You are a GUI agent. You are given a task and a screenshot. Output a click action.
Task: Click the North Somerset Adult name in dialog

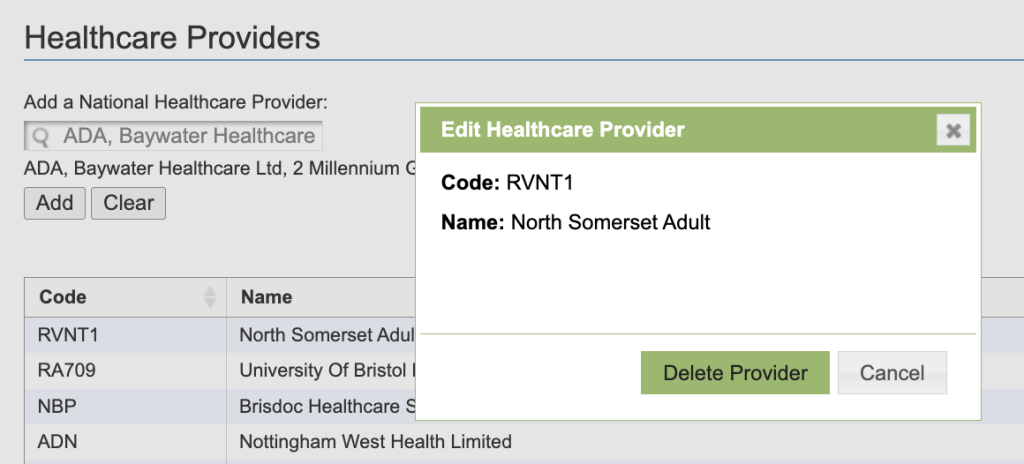(610, 222)
